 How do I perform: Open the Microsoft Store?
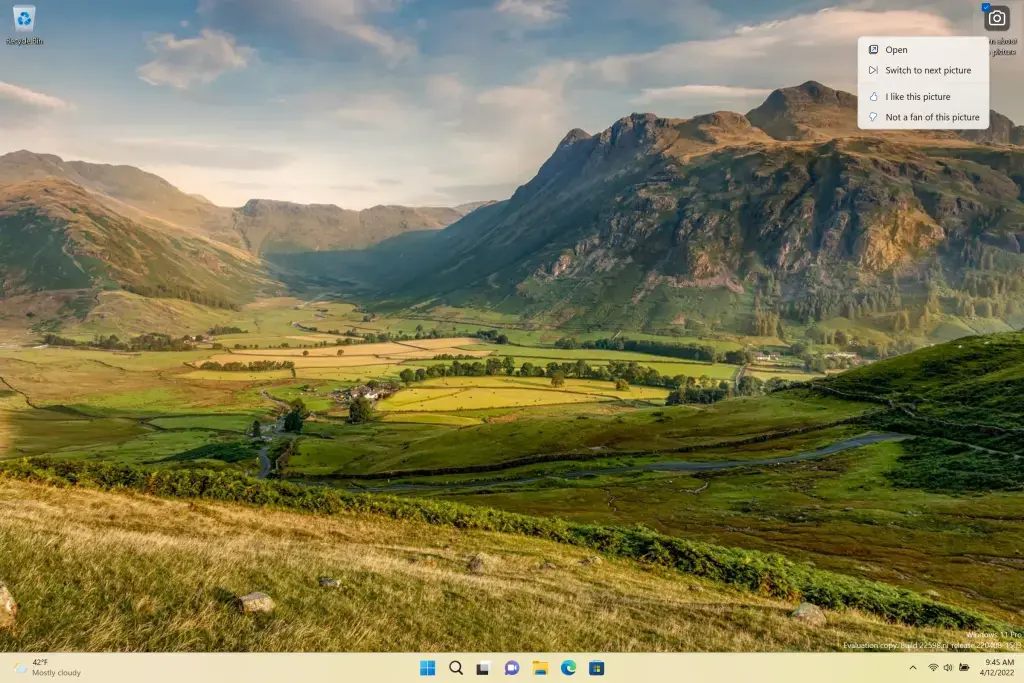(x=597, y=667)
